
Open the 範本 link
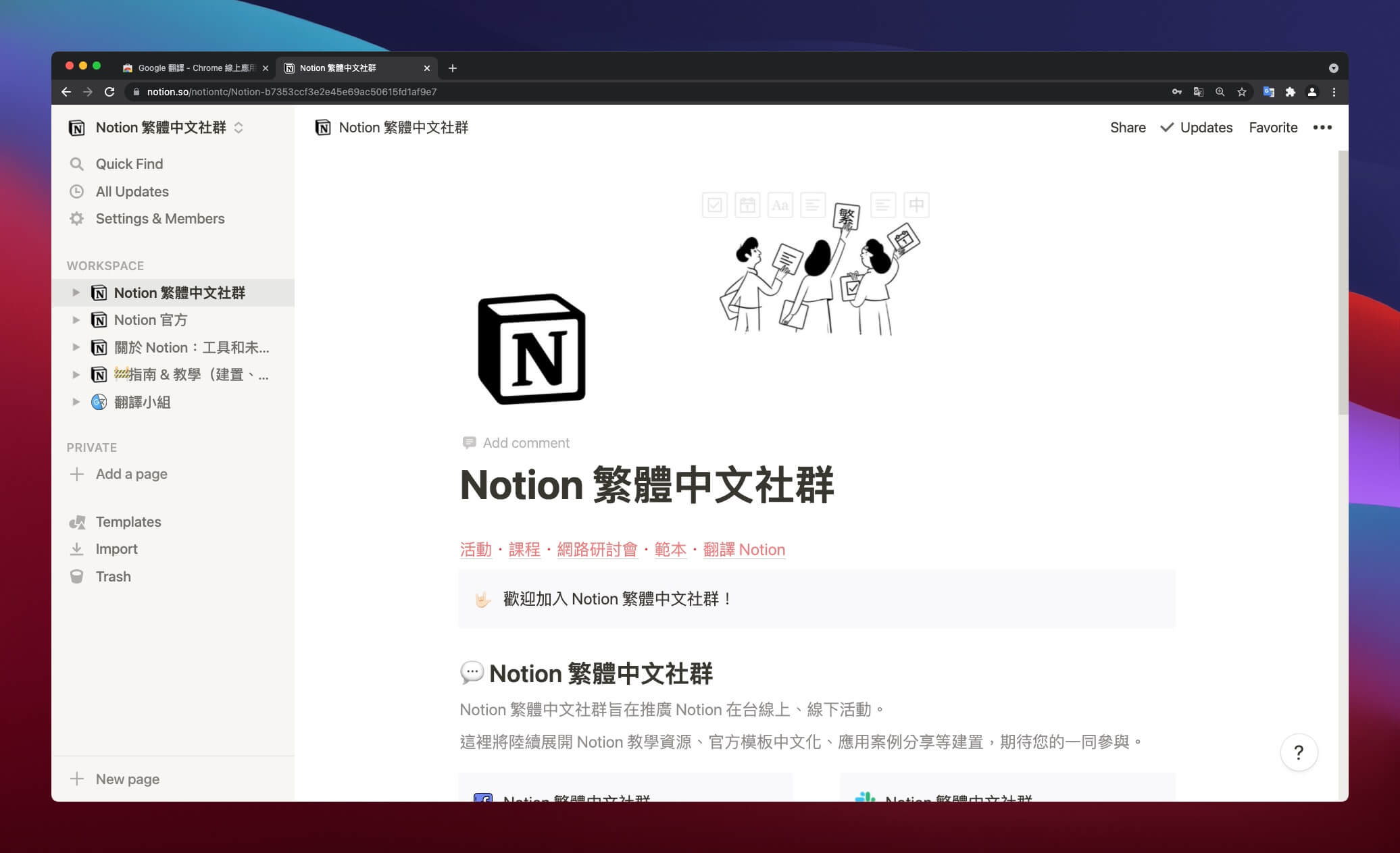pyautogui.click(x=670, y=550)
